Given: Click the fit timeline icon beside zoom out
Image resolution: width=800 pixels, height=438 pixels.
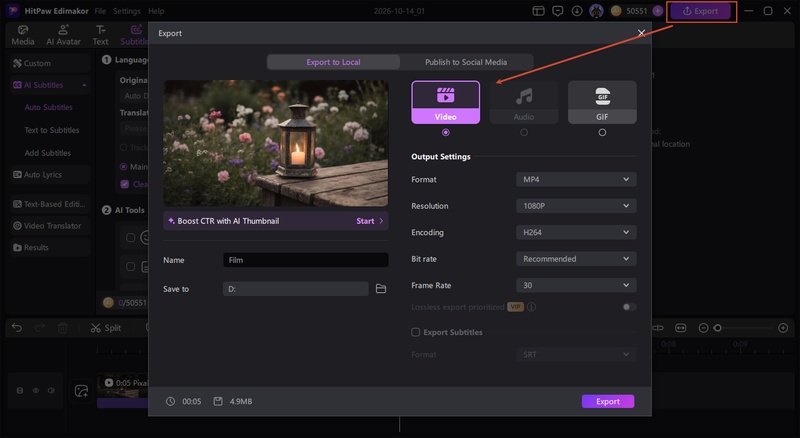Looking at the screenshot, I should click(x=681, y=328).
